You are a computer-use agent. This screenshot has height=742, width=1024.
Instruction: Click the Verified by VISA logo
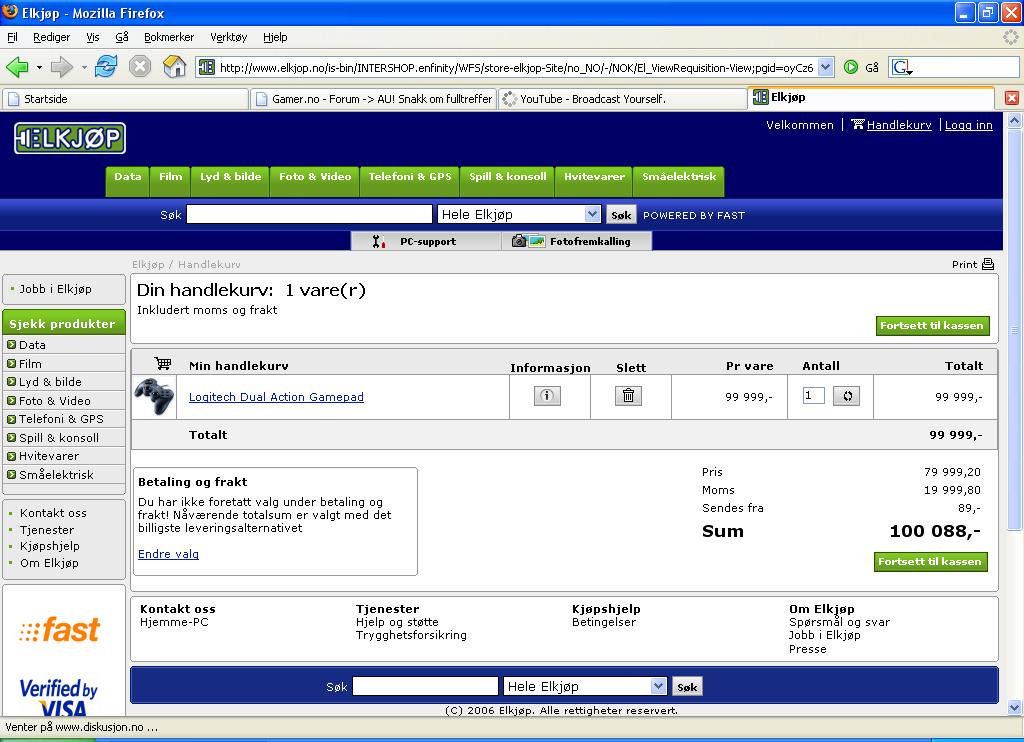tap(59, 696)
